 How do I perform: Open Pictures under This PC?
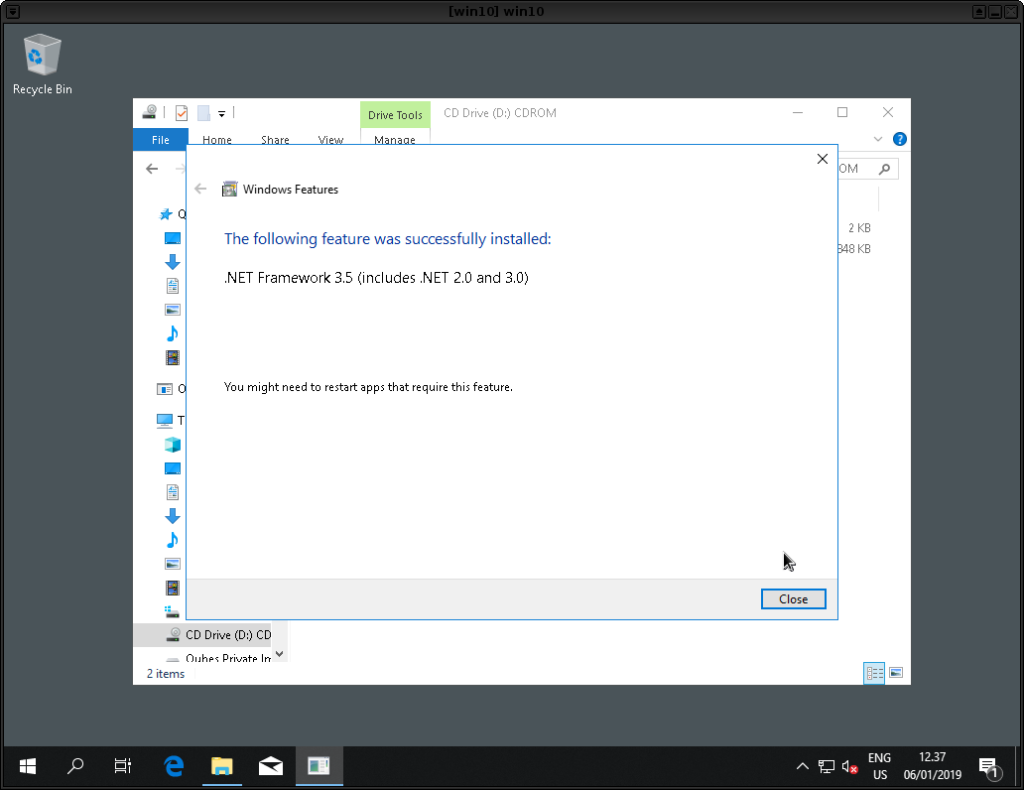172,563
